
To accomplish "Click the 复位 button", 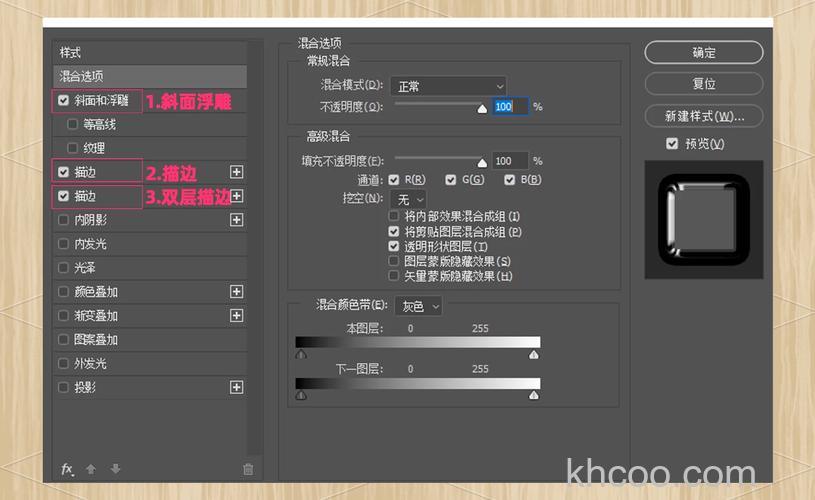I will 704,84.
